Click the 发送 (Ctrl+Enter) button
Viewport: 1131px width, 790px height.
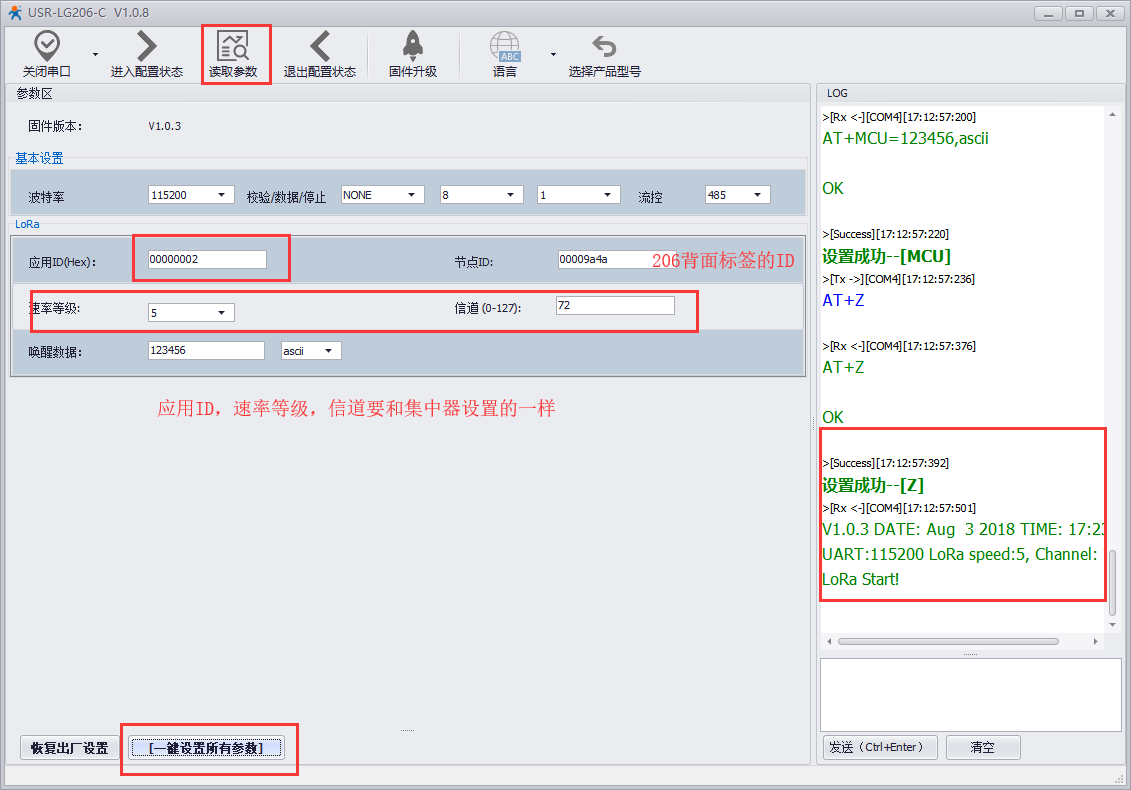[879, 747]
